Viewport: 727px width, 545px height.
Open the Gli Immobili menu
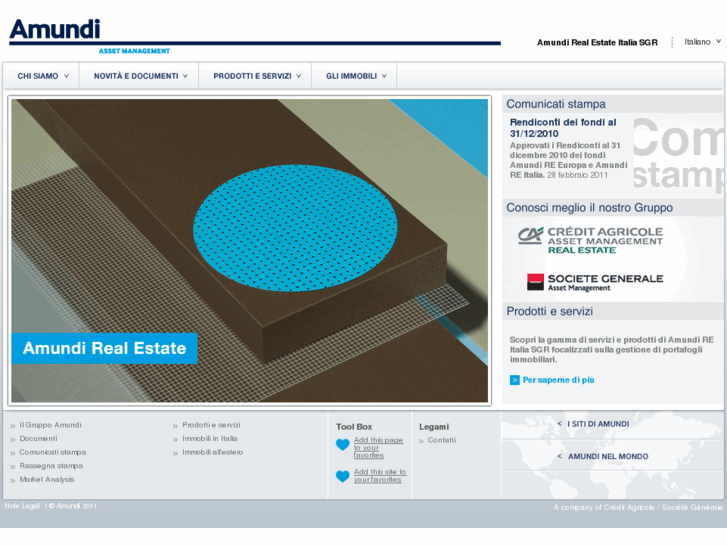coord(356,76)
